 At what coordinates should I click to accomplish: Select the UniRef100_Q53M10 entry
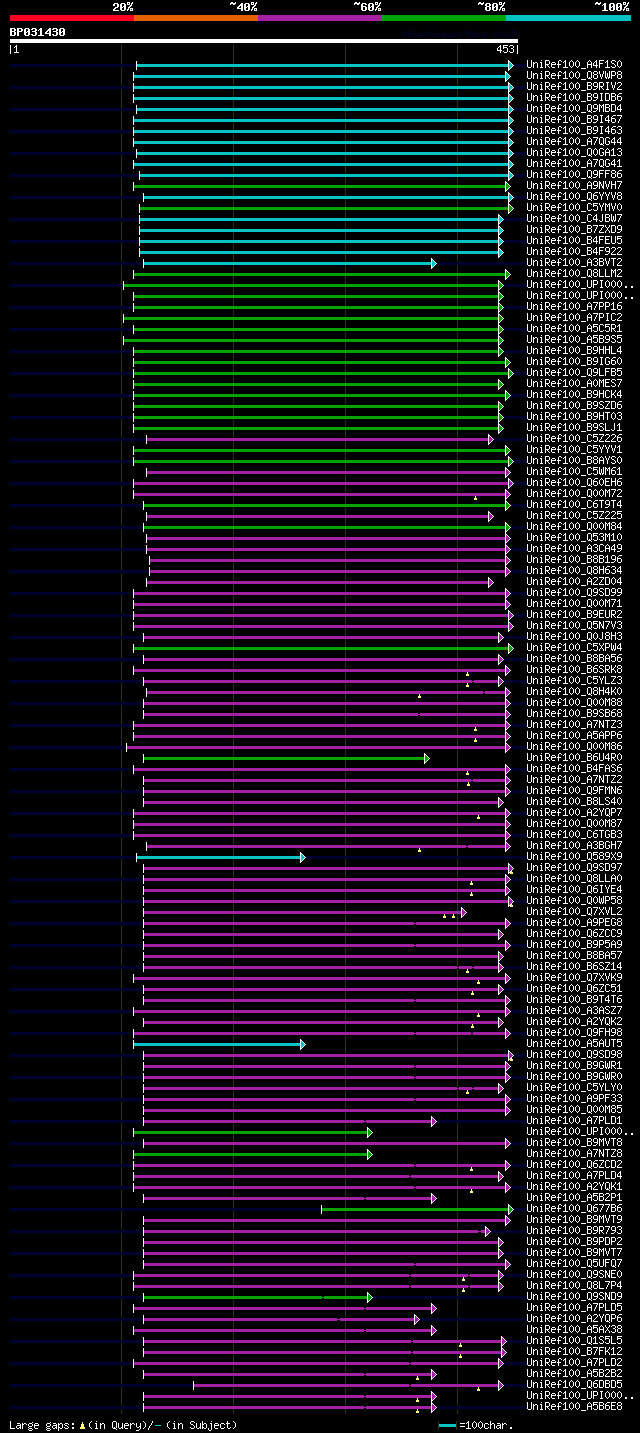click(574, 537)
